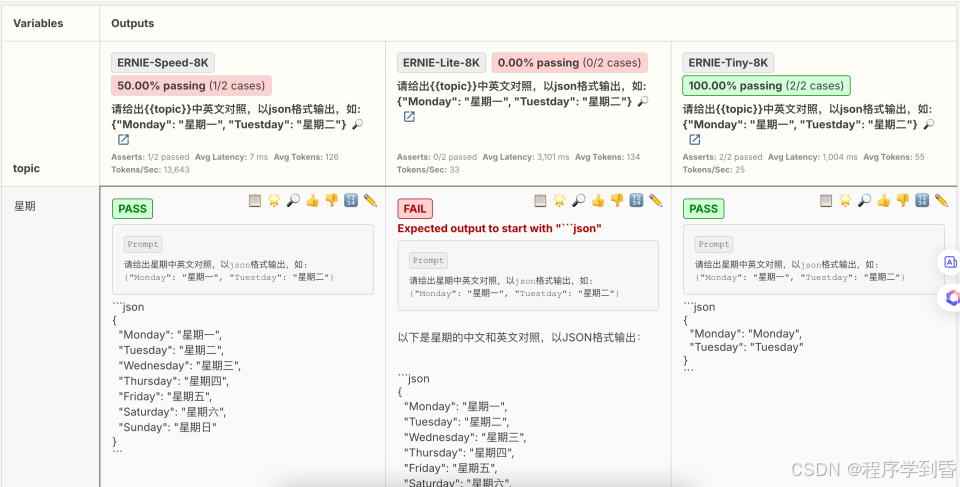Click the 100.00% passing badge
Screen dimensions: 960x487
coord(767,86)
